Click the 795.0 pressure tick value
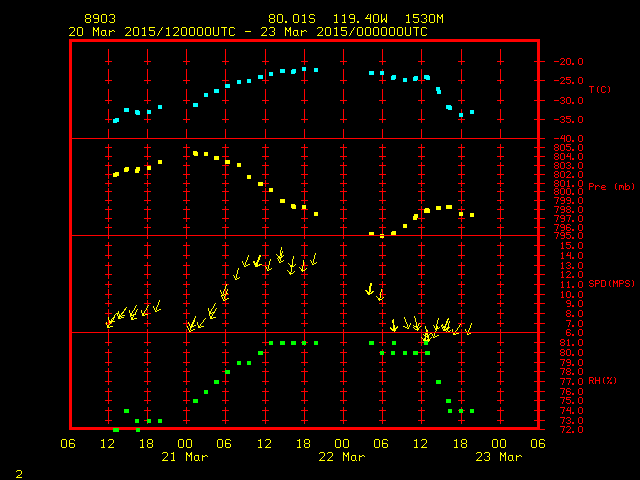This screenshot has width=640, height=480. coord(569,236)
